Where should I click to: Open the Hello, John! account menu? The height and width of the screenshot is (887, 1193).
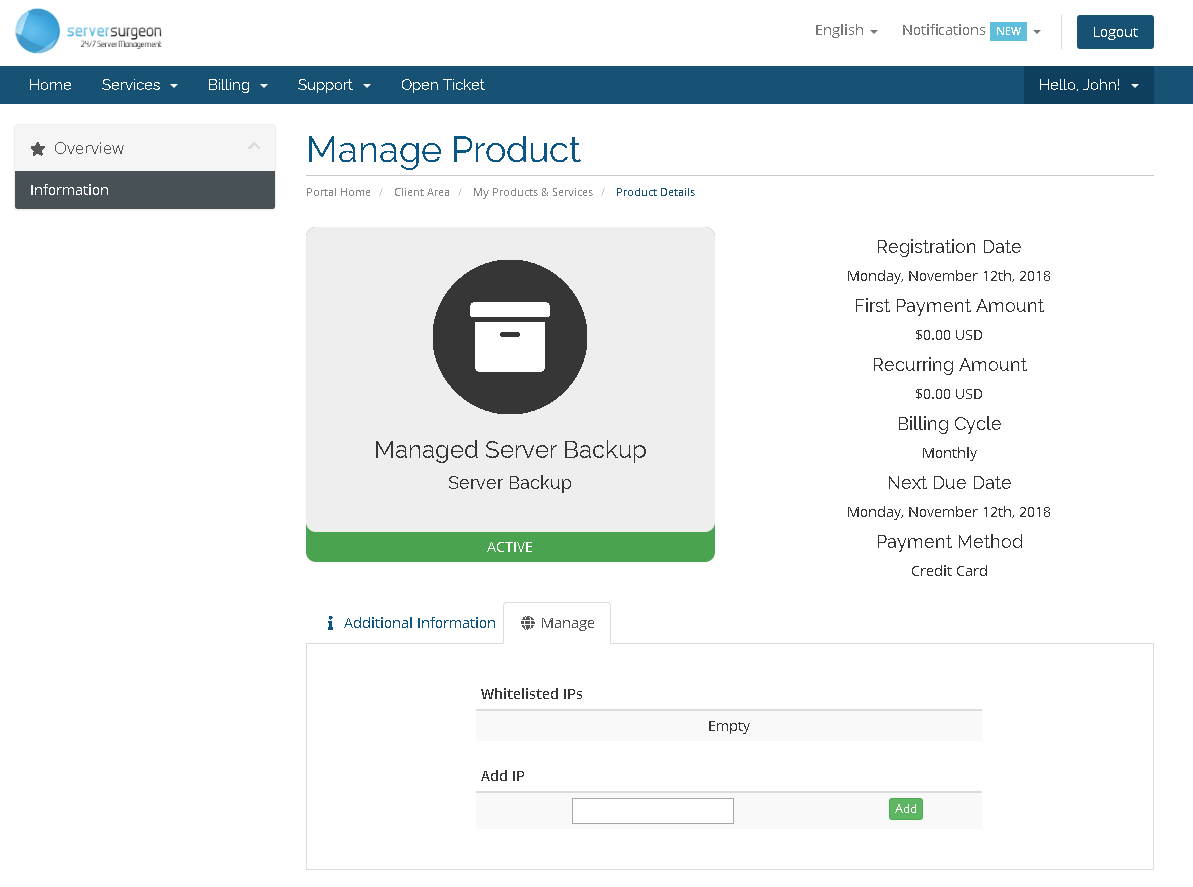coord(1089,85)
